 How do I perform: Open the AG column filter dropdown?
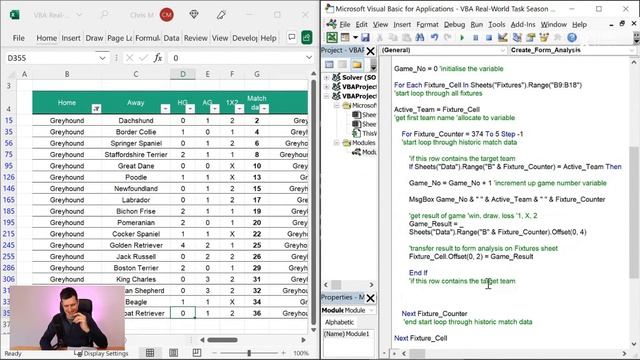(215, 109)
